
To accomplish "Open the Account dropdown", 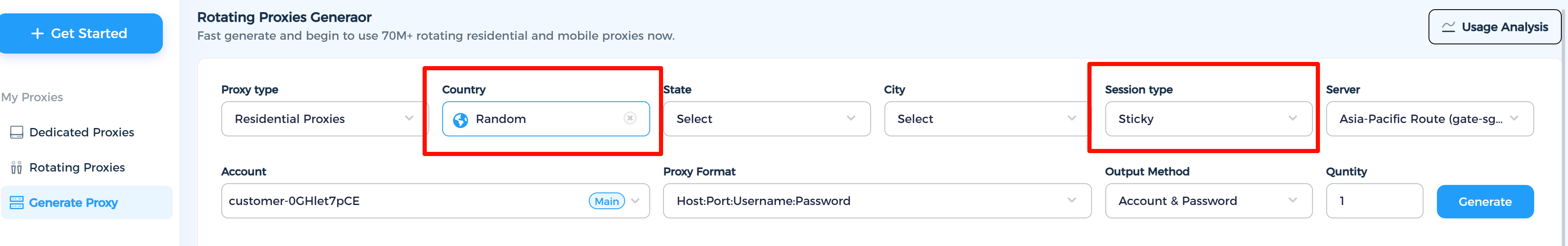I will coord(636,201).
